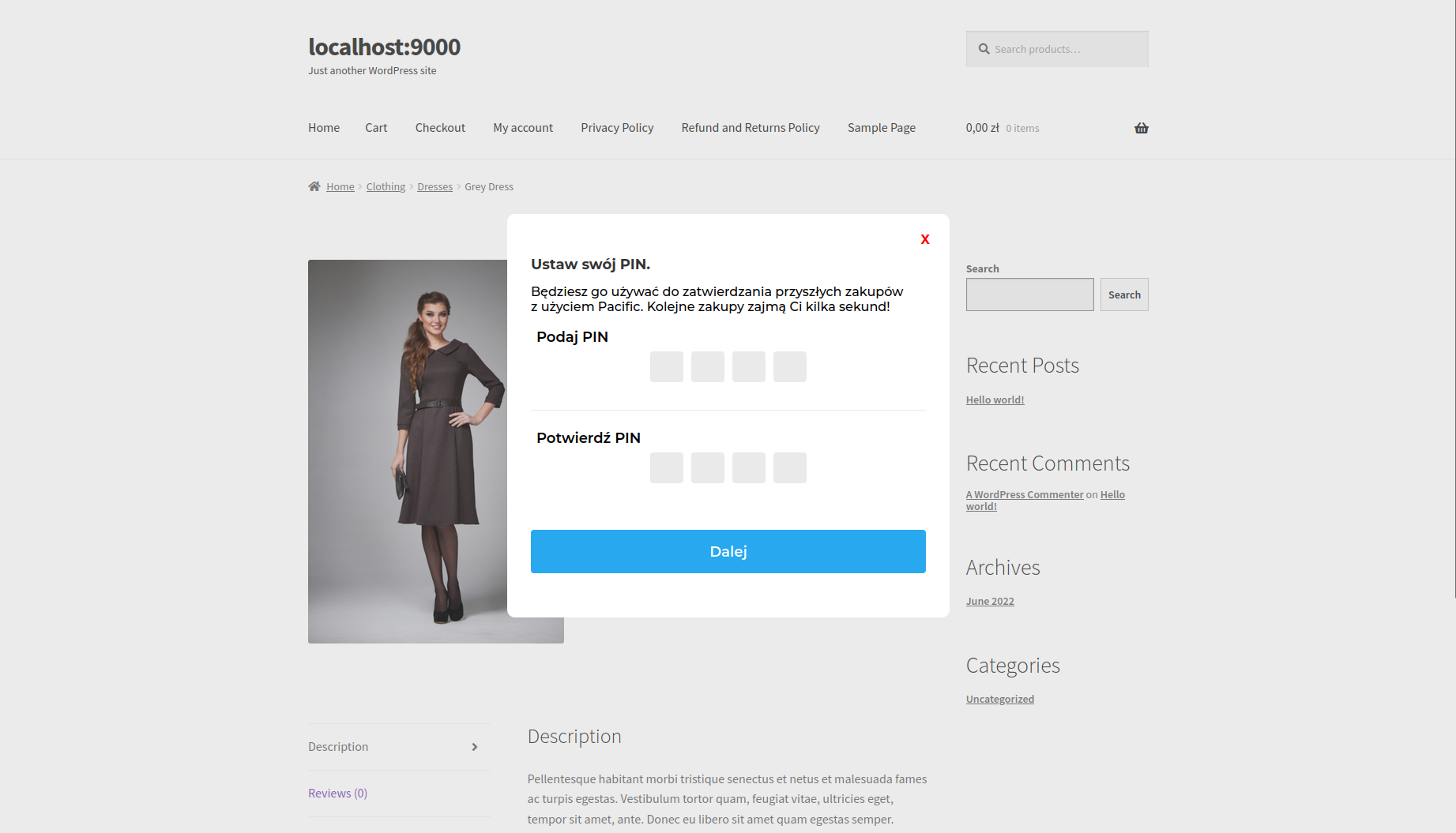Open the My account menu item
This screenshot has width=1456, height=833.
pos(523,128)
